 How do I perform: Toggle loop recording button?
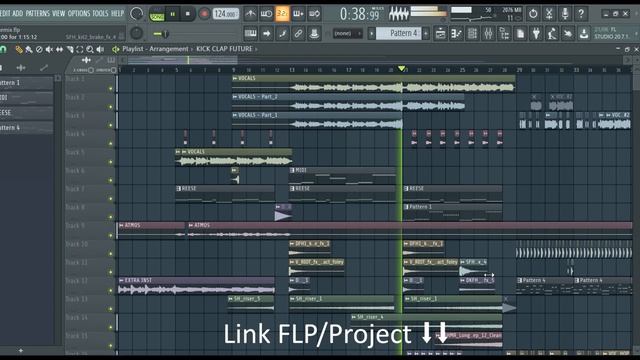coord(314,13)
